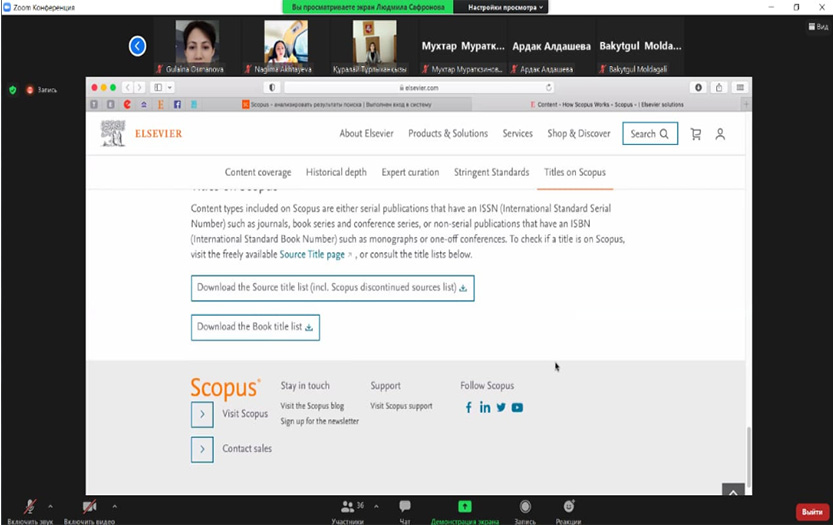The height and width of the screenshot is (525, 833).
Task: Click red recording indicator Запись
Action: tap(41, 90)
